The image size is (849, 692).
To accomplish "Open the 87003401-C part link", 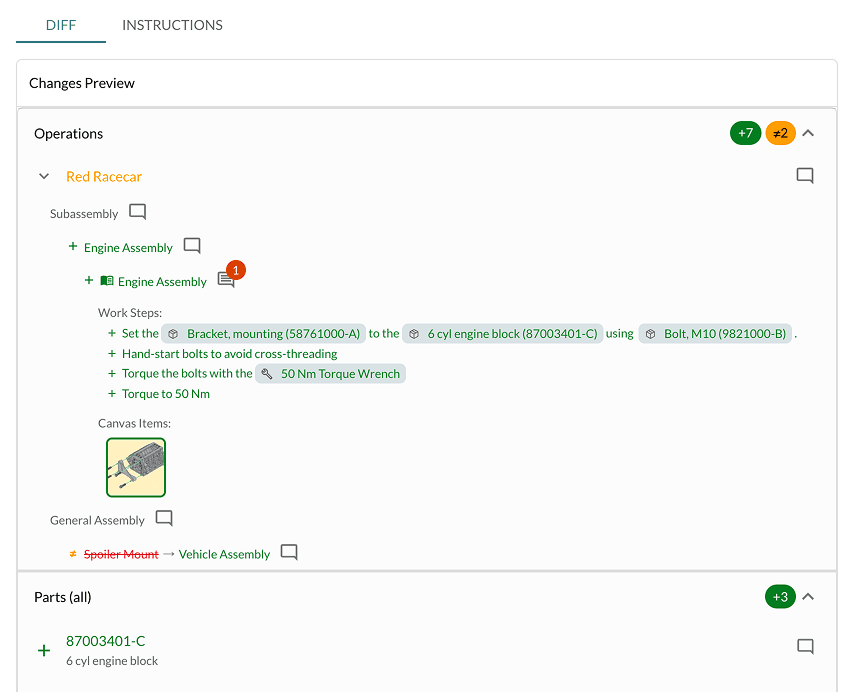I will (105, 640).
